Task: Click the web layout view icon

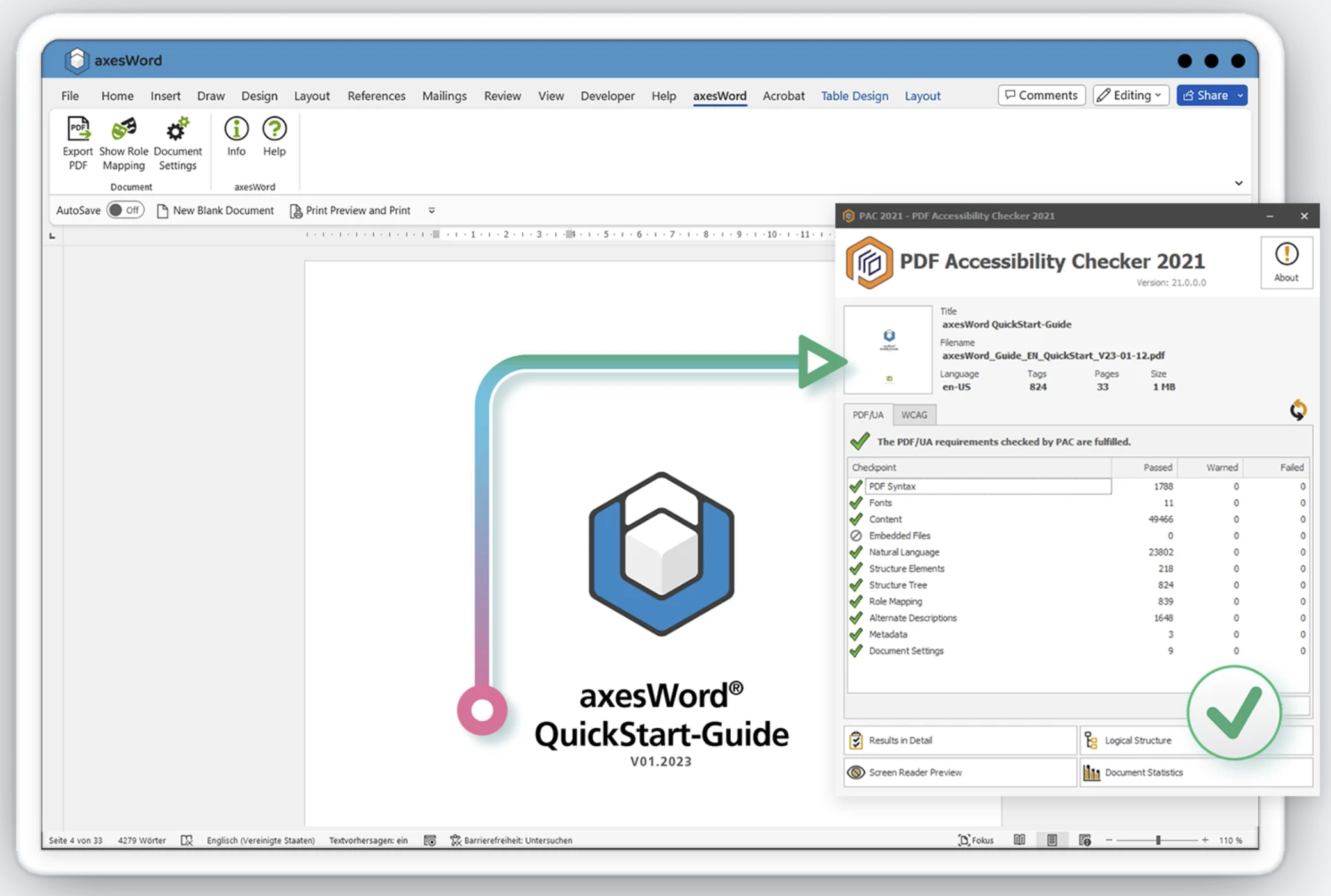Action: (1085, 840)
